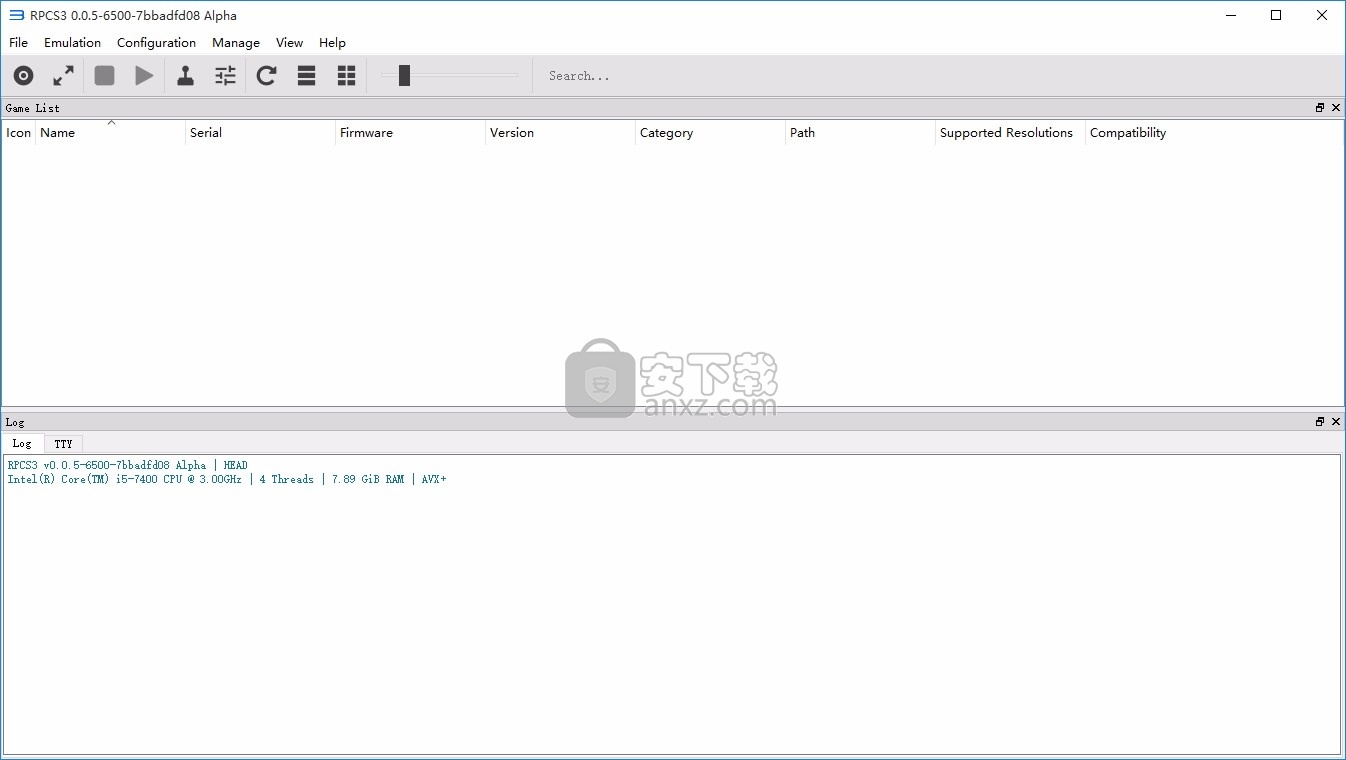Close the Log panel
Screen dimensions: 1346x760
[1336, 422]
